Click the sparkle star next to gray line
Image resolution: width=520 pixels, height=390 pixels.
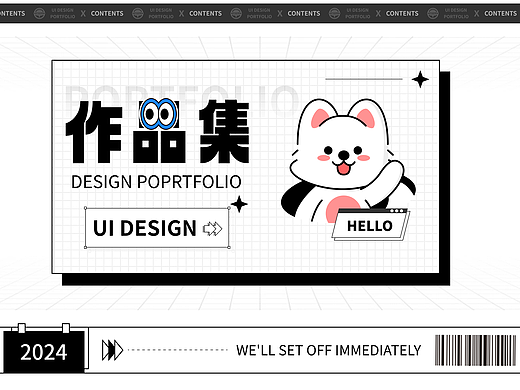click(420, 79)
